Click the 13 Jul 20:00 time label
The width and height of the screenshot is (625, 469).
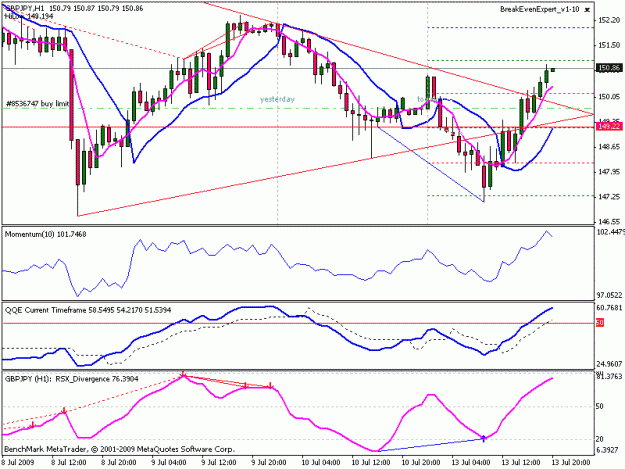tap(570, 462)
